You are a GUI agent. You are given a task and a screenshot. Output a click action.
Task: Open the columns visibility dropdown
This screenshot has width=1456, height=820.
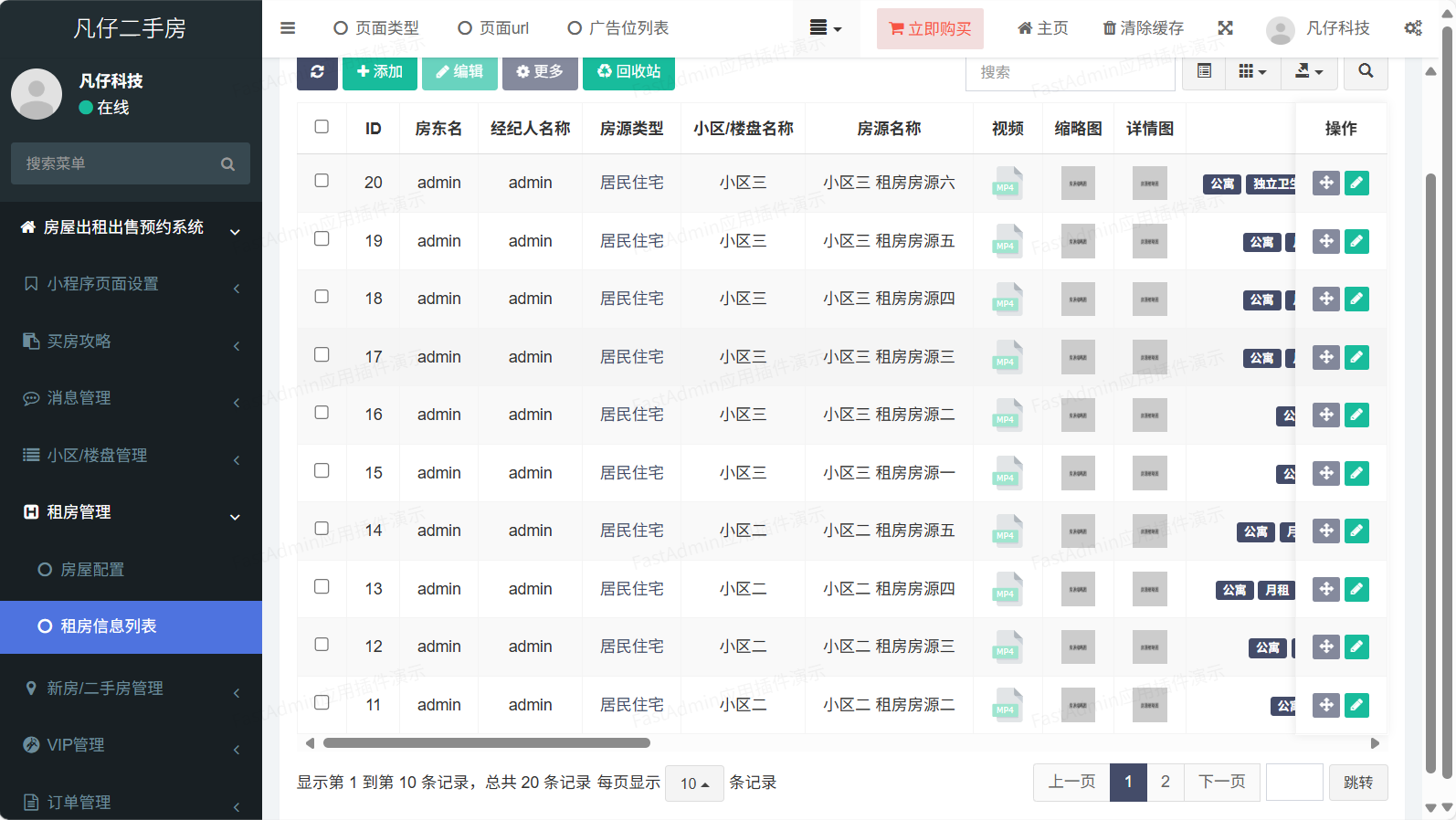[x=1251, y=71]
